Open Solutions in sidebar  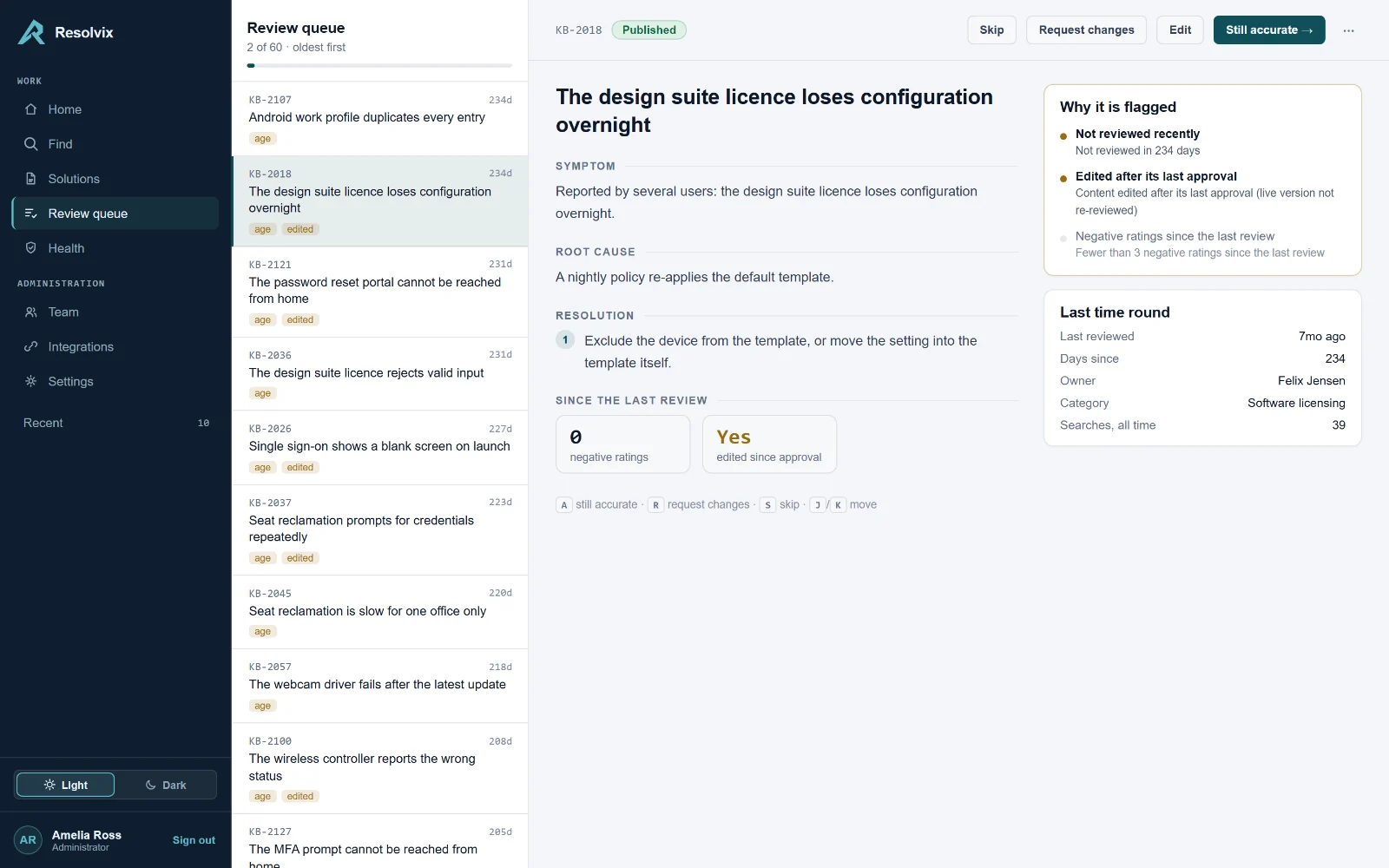[115, 179]
